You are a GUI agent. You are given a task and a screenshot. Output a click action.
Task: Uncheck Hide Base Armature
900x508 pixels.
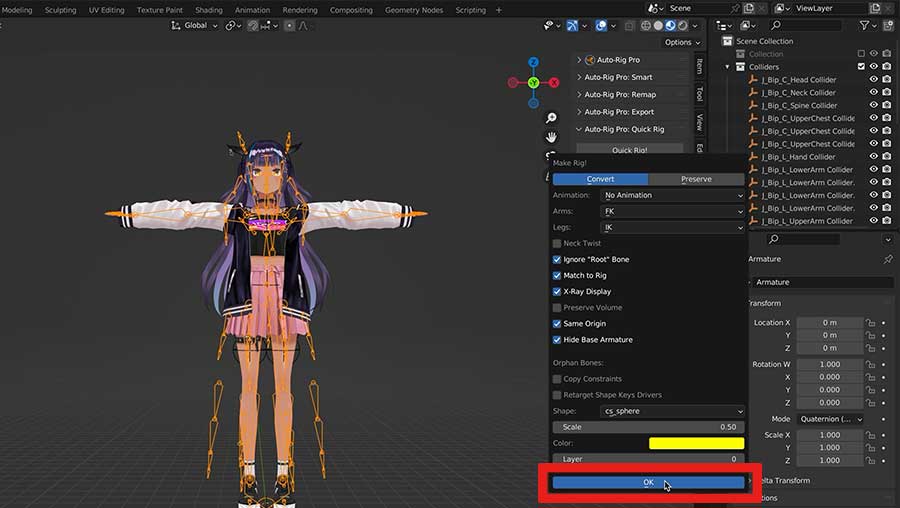point(557,340)
